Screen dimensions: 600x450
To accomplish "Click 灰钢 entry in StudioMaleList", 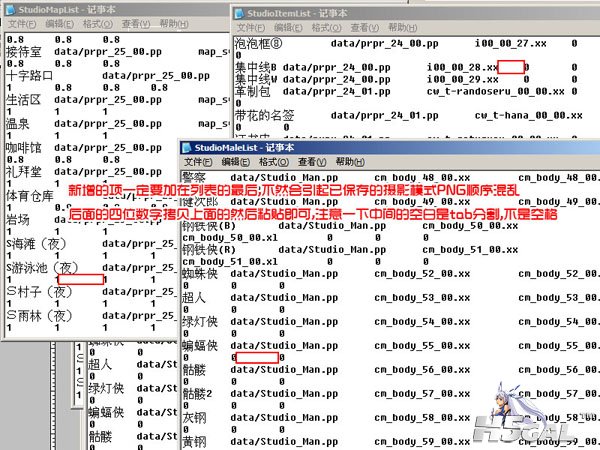I will (194, 418).
